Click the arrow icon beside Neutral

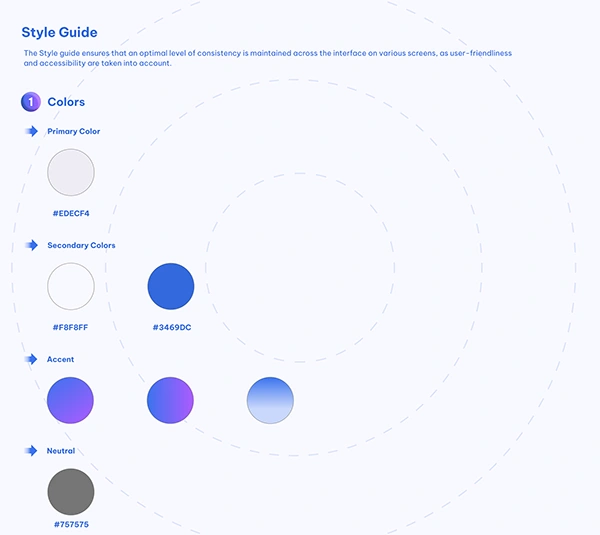(x=31, y=451)
